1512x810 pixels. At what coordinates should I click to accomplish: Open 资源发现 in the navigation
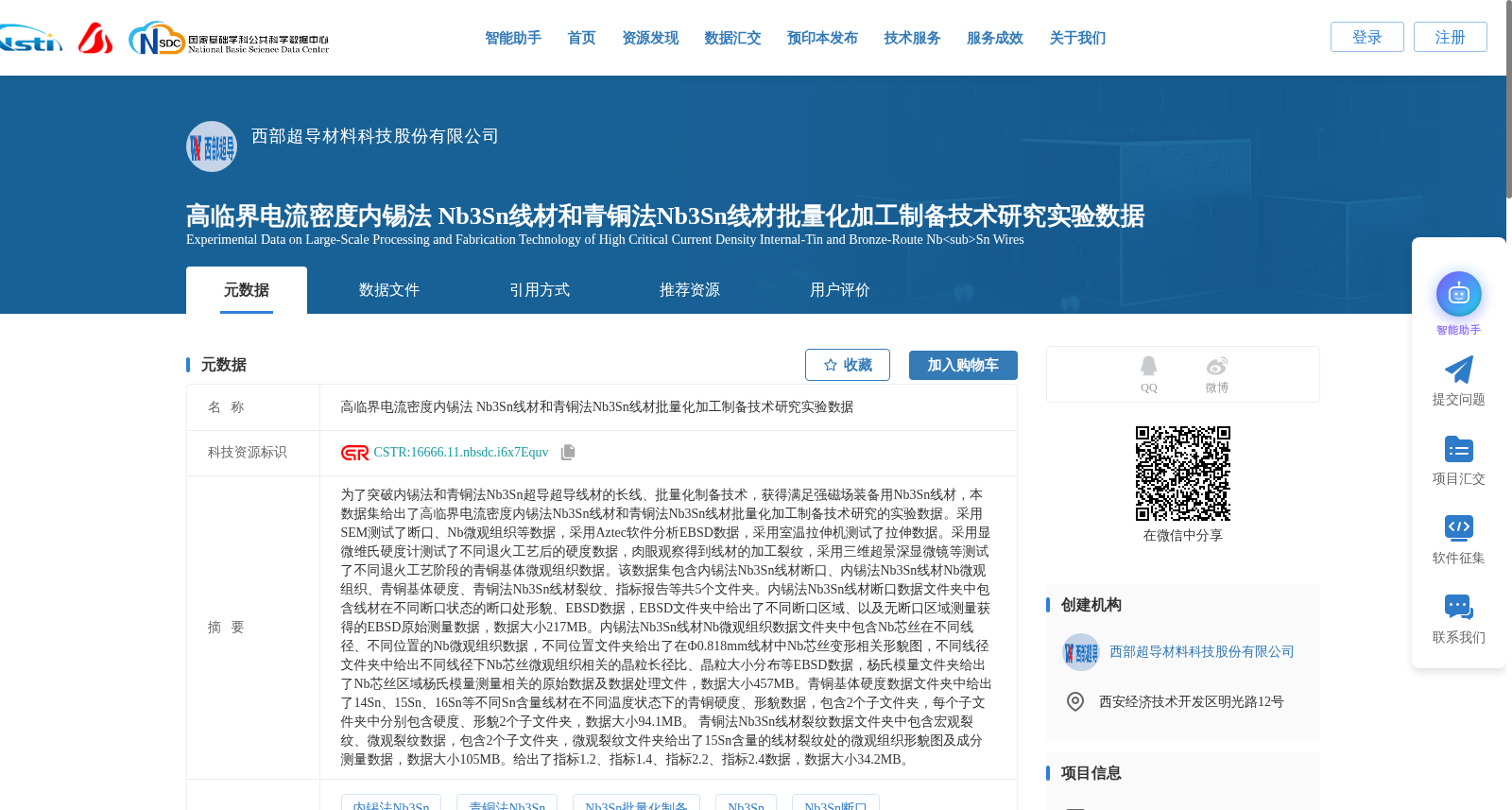650,38
